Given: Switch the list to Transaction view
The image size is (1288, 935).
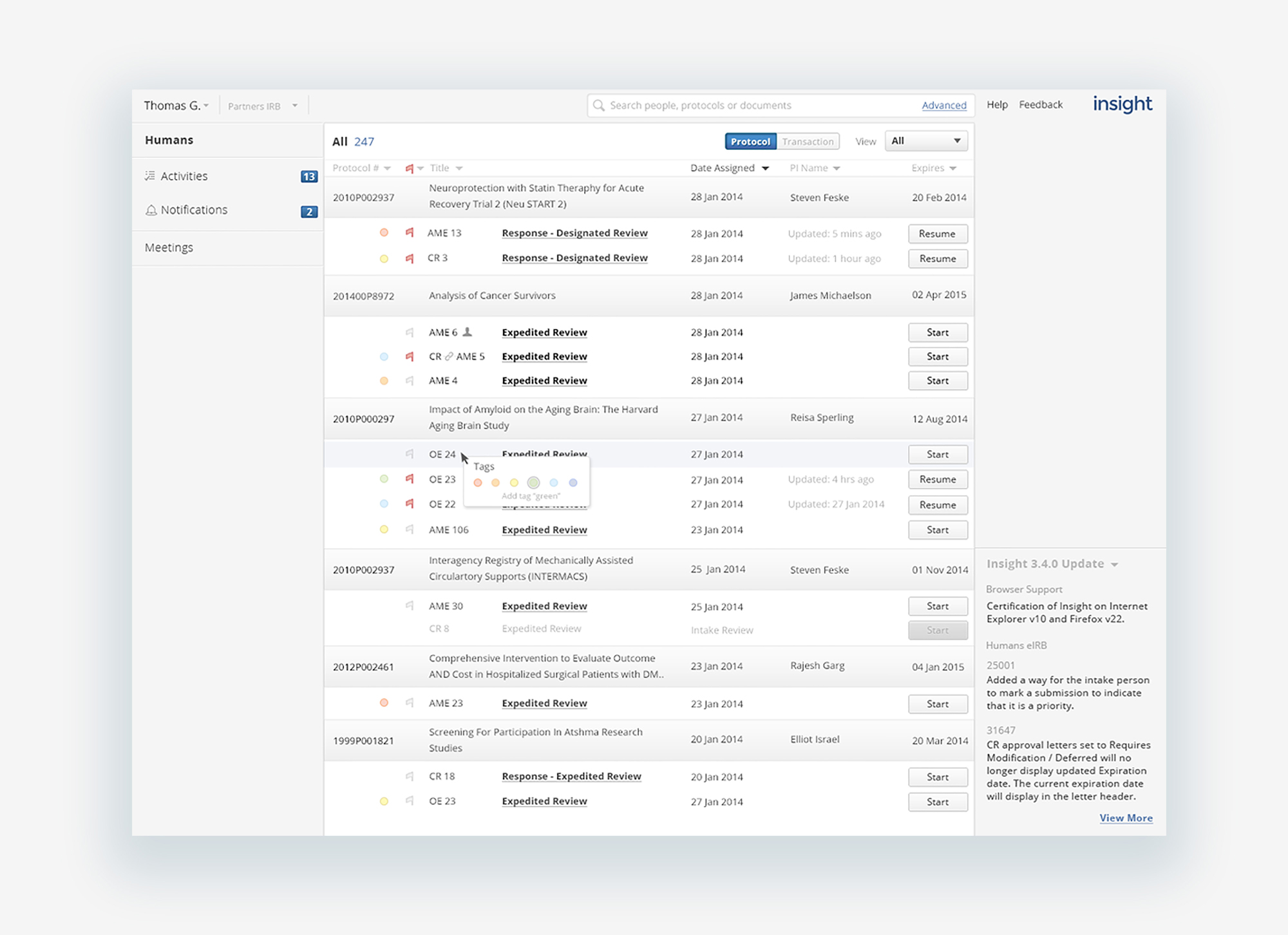Looking at the screenshot, I should pos(808,141).
